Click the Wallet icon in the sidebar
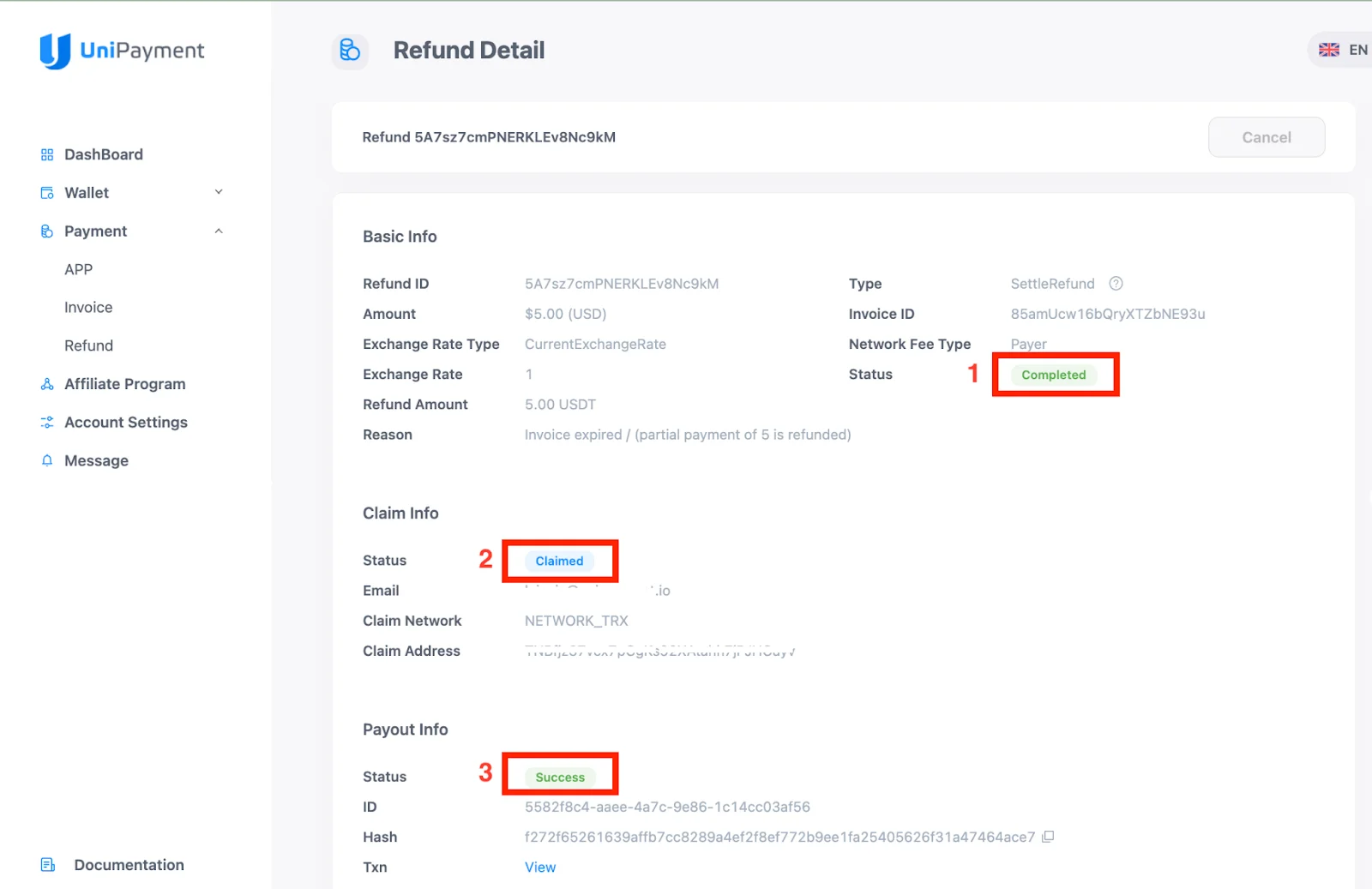This screenshot has height=889, width=1372. (45, 192)
